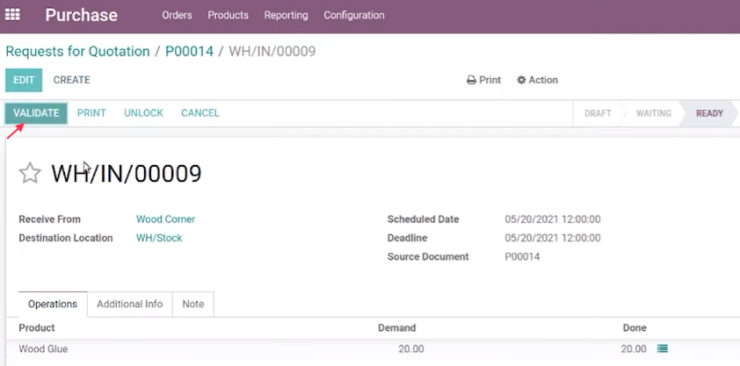Screen dimensions: 740x366
Task: Open the apps grid menu icon
Action: (x=12, y=15)
